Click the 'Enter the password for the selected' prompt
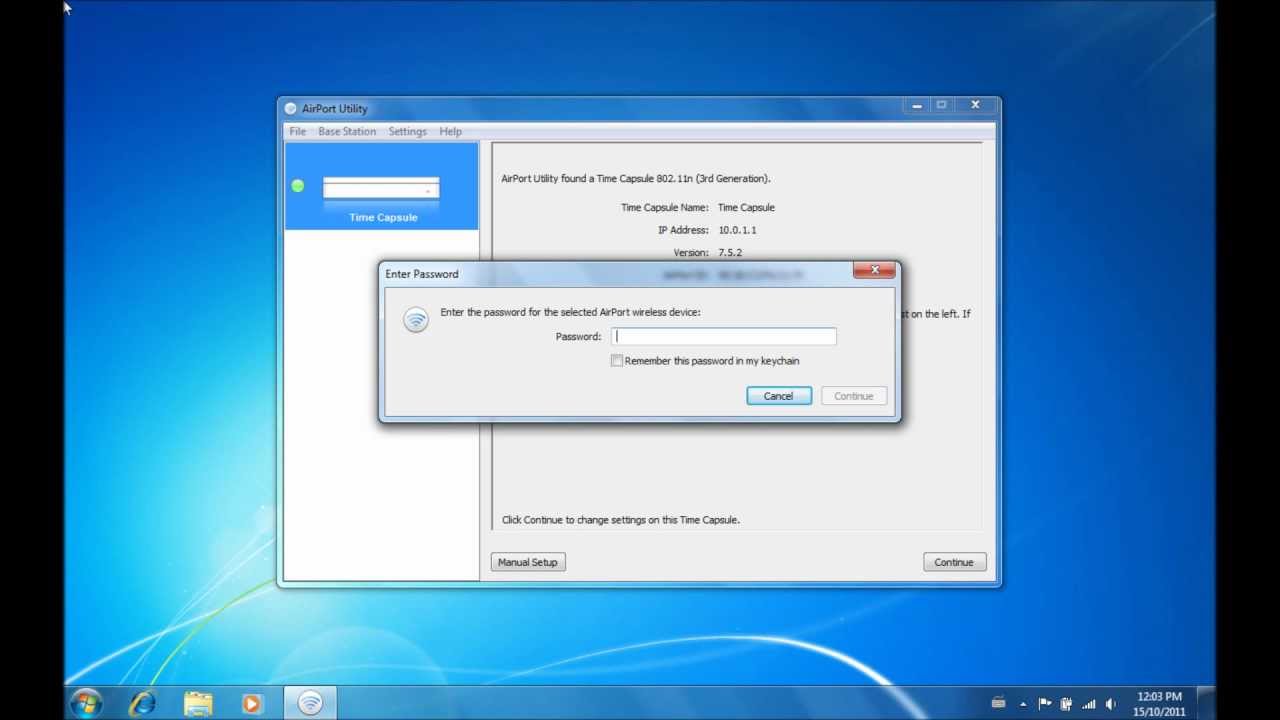This screenshot has height=720, width=1280. 570,312
